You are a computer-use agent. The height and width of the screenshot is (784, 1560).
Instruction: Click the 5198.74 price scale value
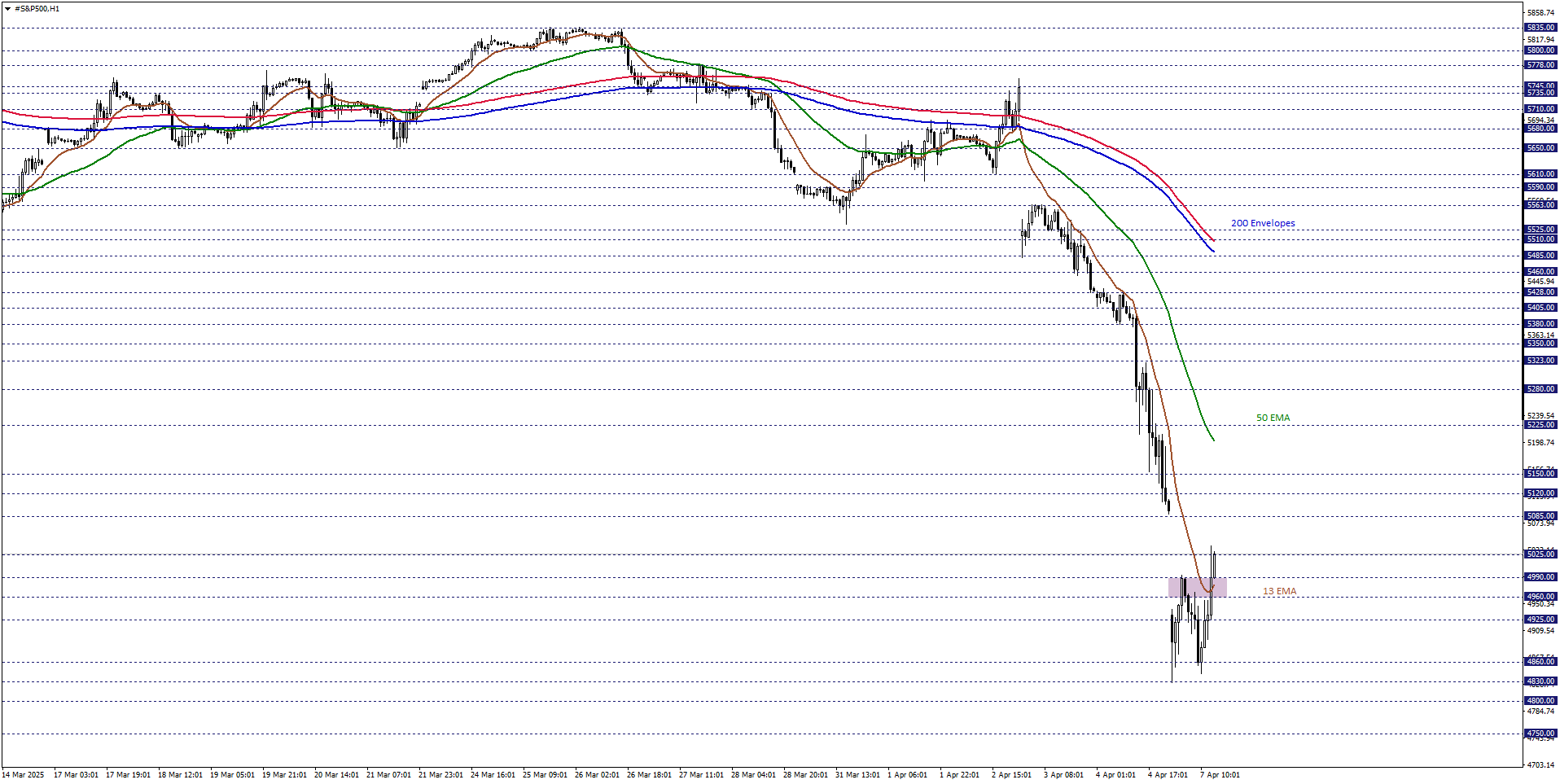point(1540,443)
